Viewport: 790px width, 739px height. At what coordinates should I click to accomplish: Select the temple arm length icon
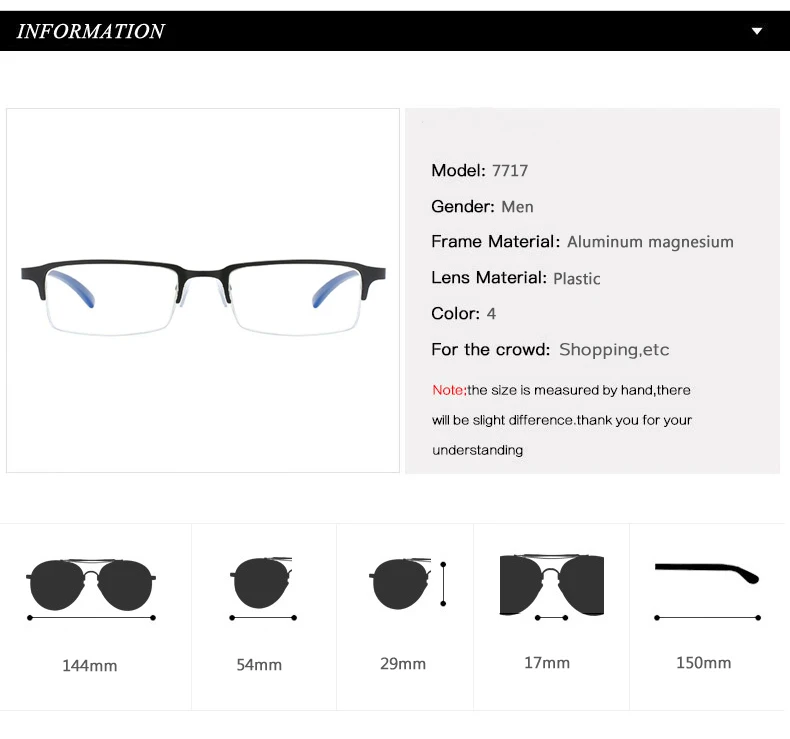[707, 591]
